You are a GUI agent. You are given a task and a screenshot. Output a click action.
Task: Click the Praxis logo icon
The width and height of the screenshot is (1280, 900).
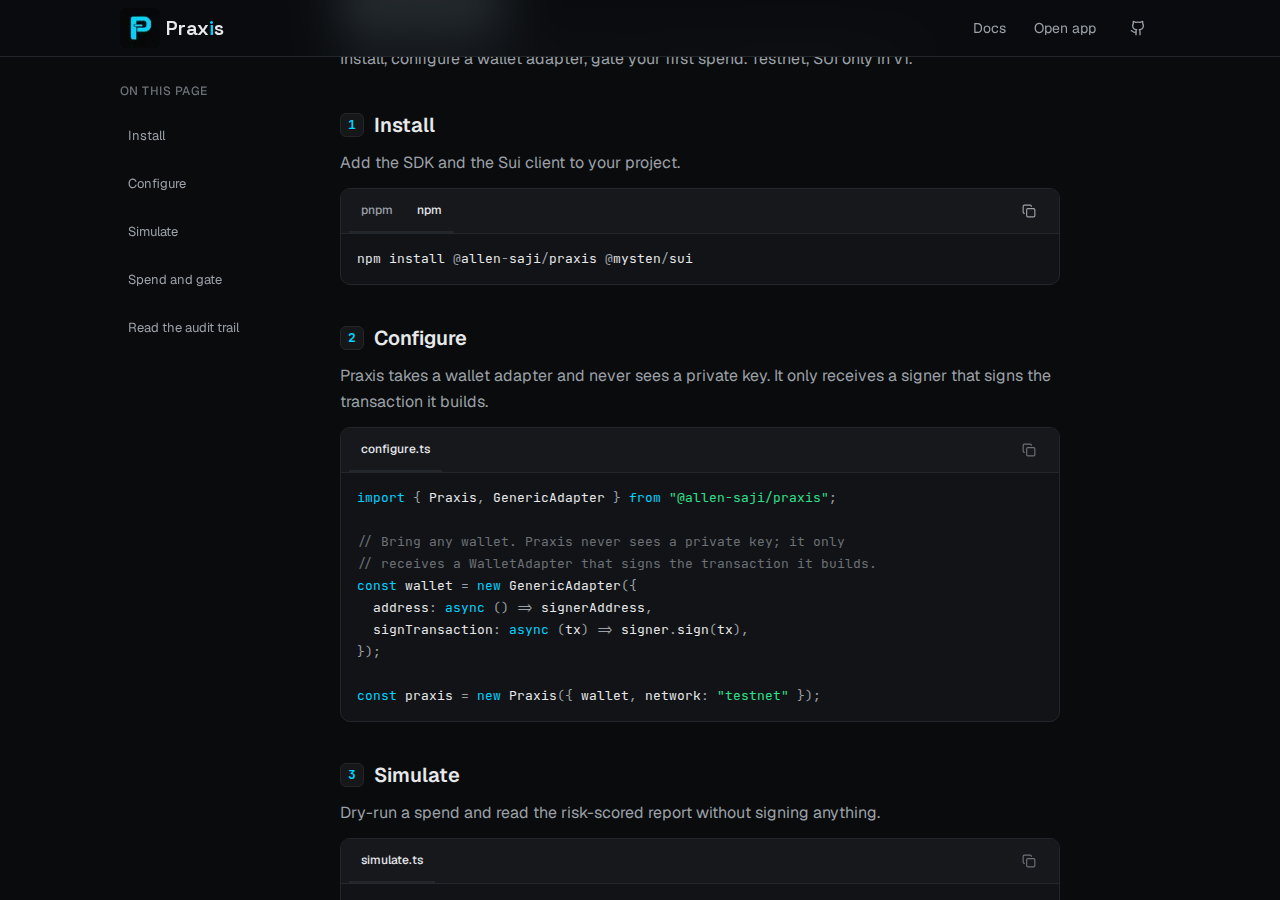[139, 28]
